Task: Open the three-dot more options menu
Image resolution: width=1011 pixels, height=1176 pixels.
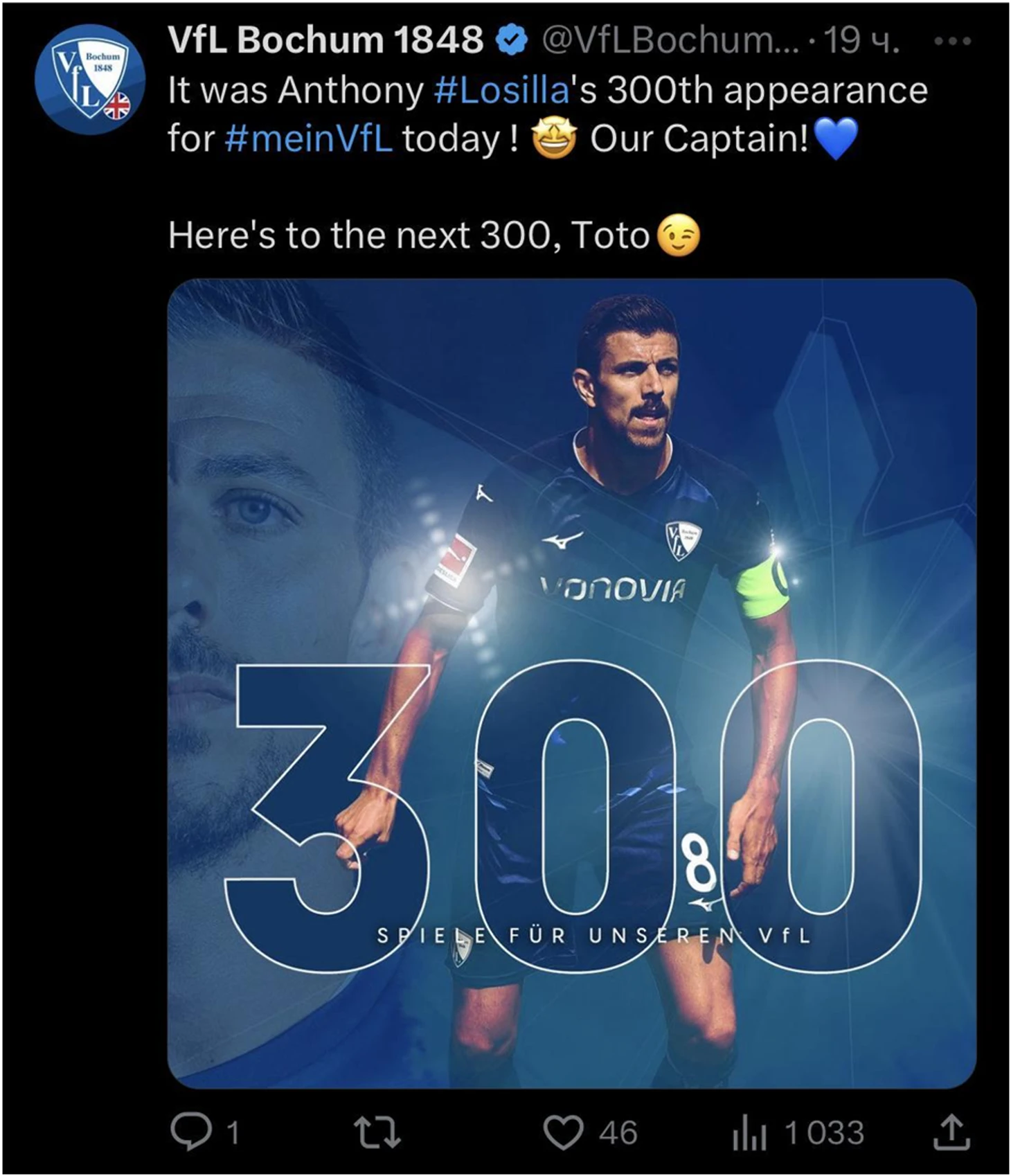Action: pyautogui.click(x=954, y=41)
